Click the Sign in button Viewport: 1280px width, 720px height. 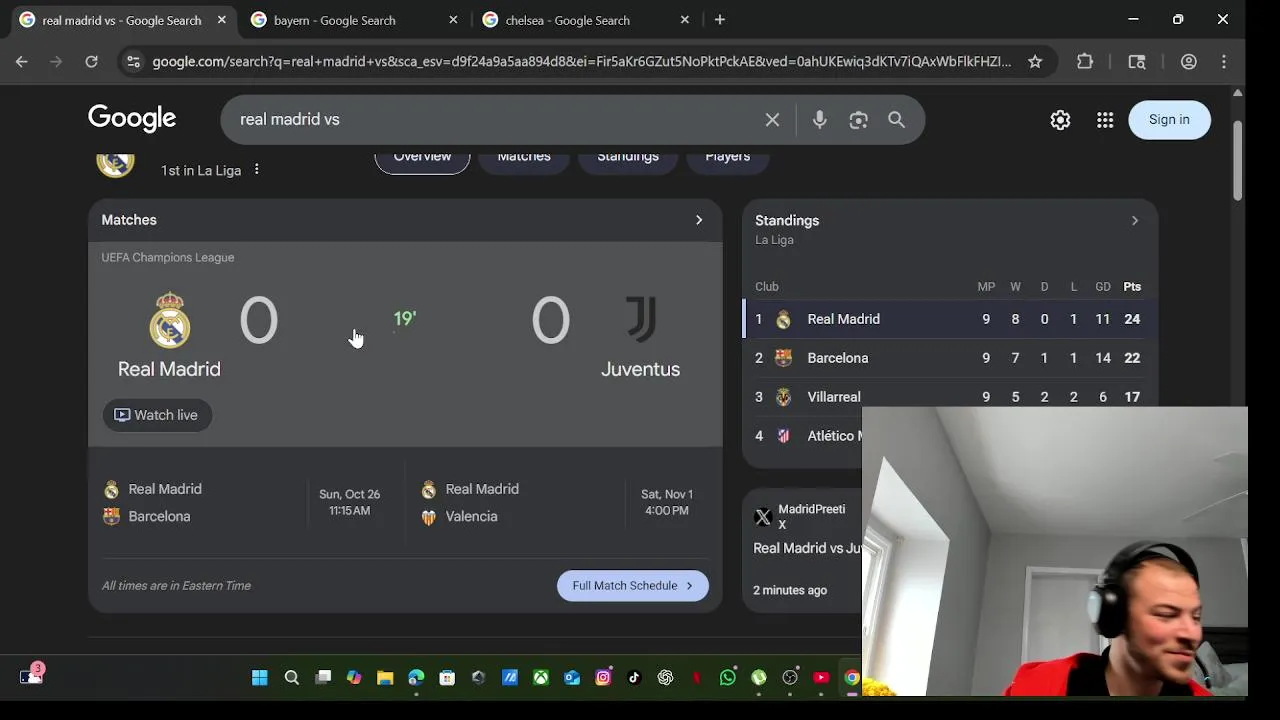tap(1169, 120)
